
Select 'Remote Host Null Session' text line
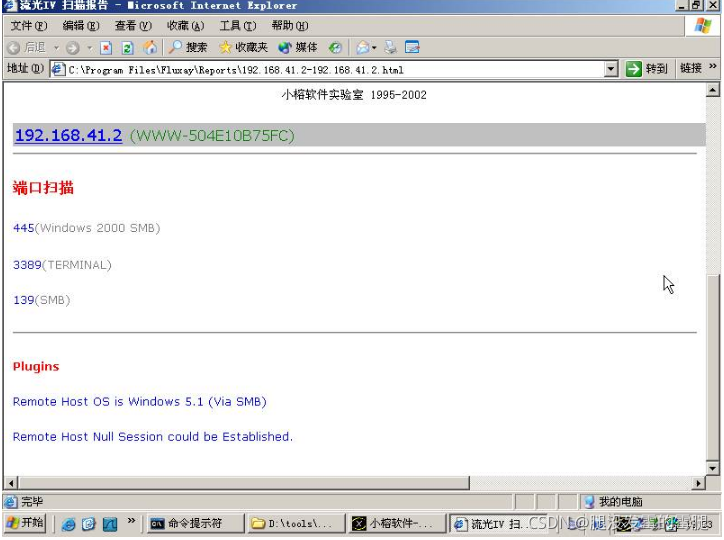click(153, 437)
